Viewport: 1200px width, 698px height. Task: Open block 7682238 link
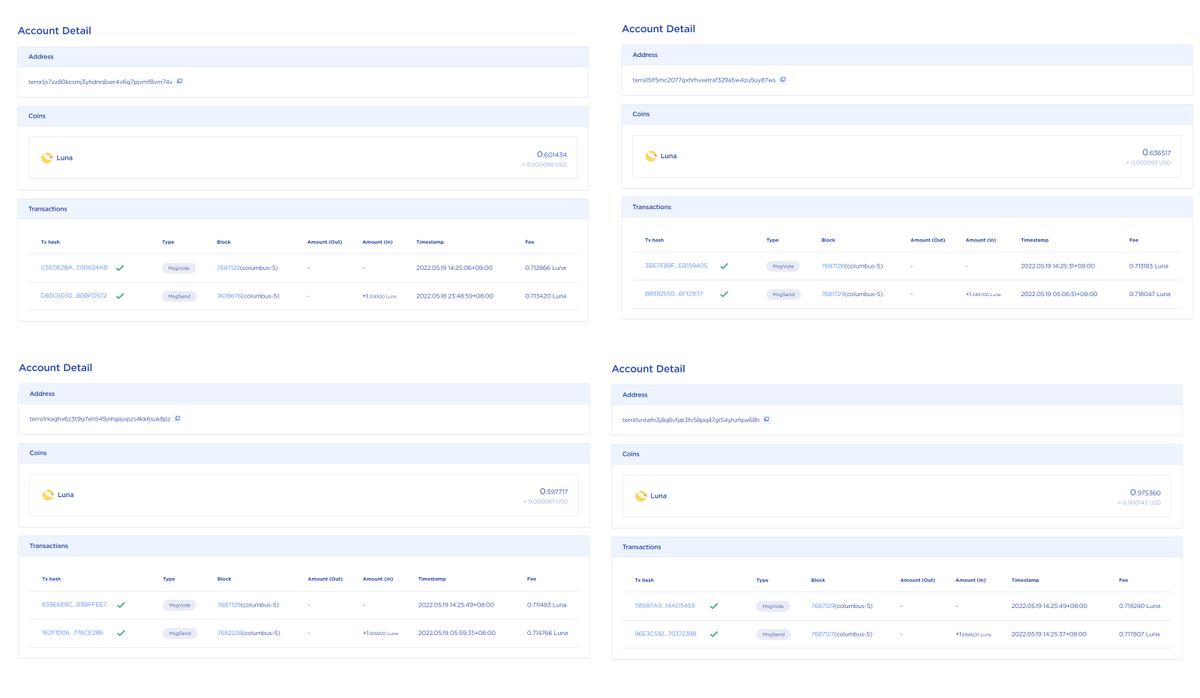click(x=229, y=633)
